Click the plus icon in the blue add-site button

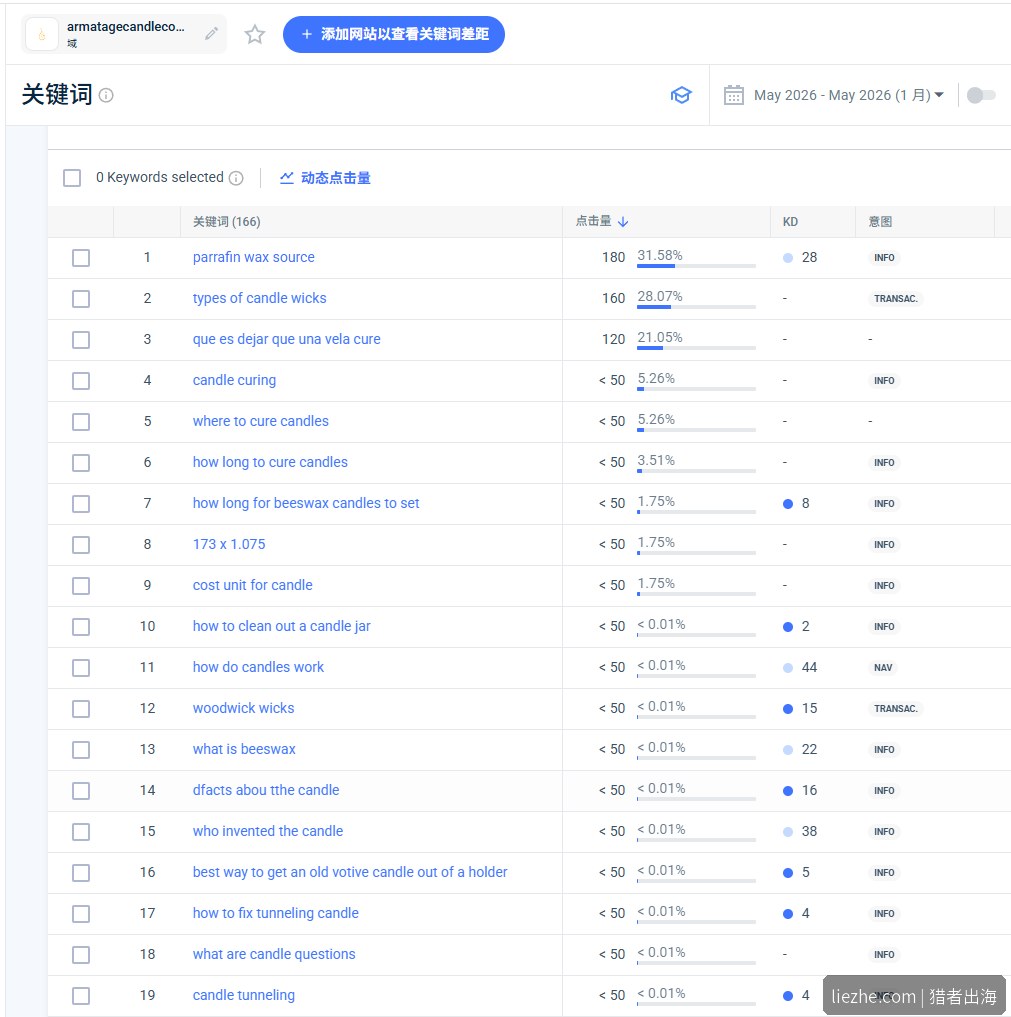pyautogui.click(x=307, y=34)
